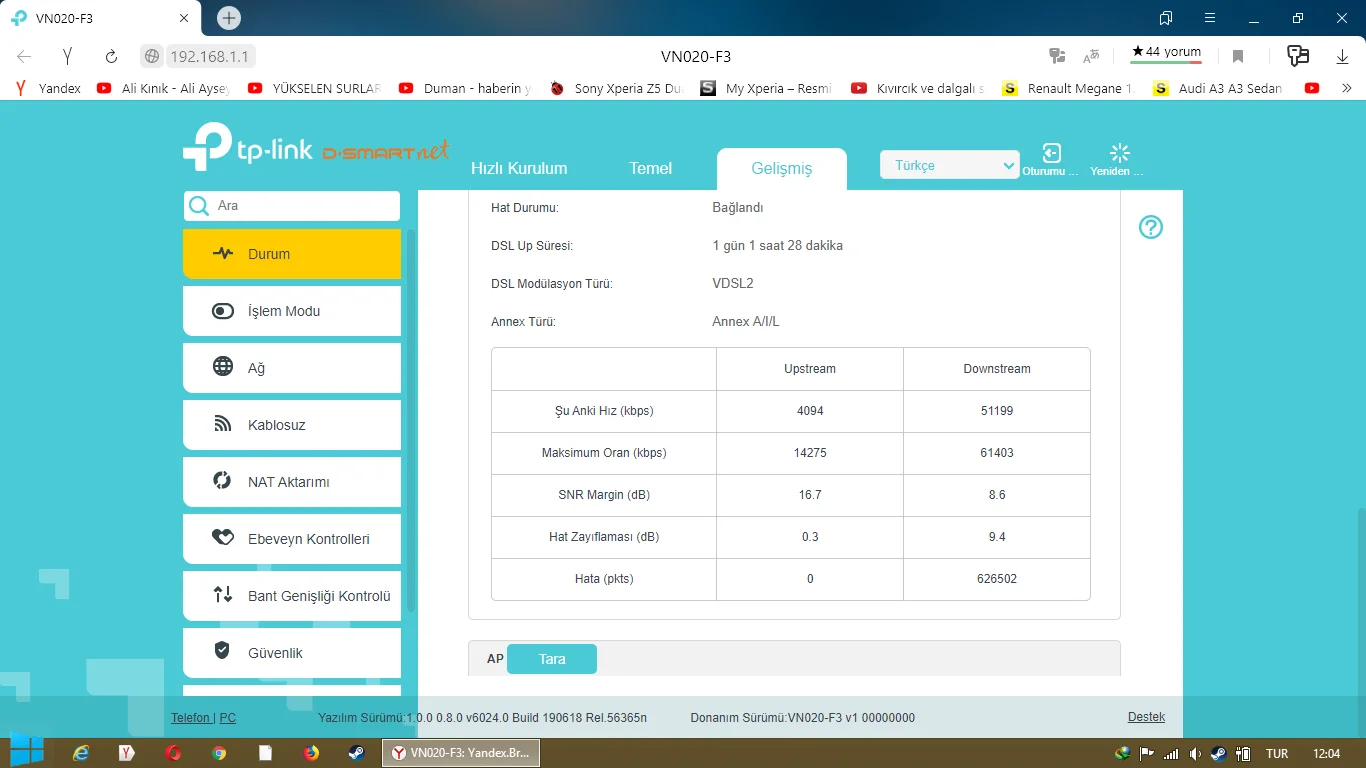The image size is (1366, 768).
Task: Open Steam from the taskbar
Action: click(357, 753)
